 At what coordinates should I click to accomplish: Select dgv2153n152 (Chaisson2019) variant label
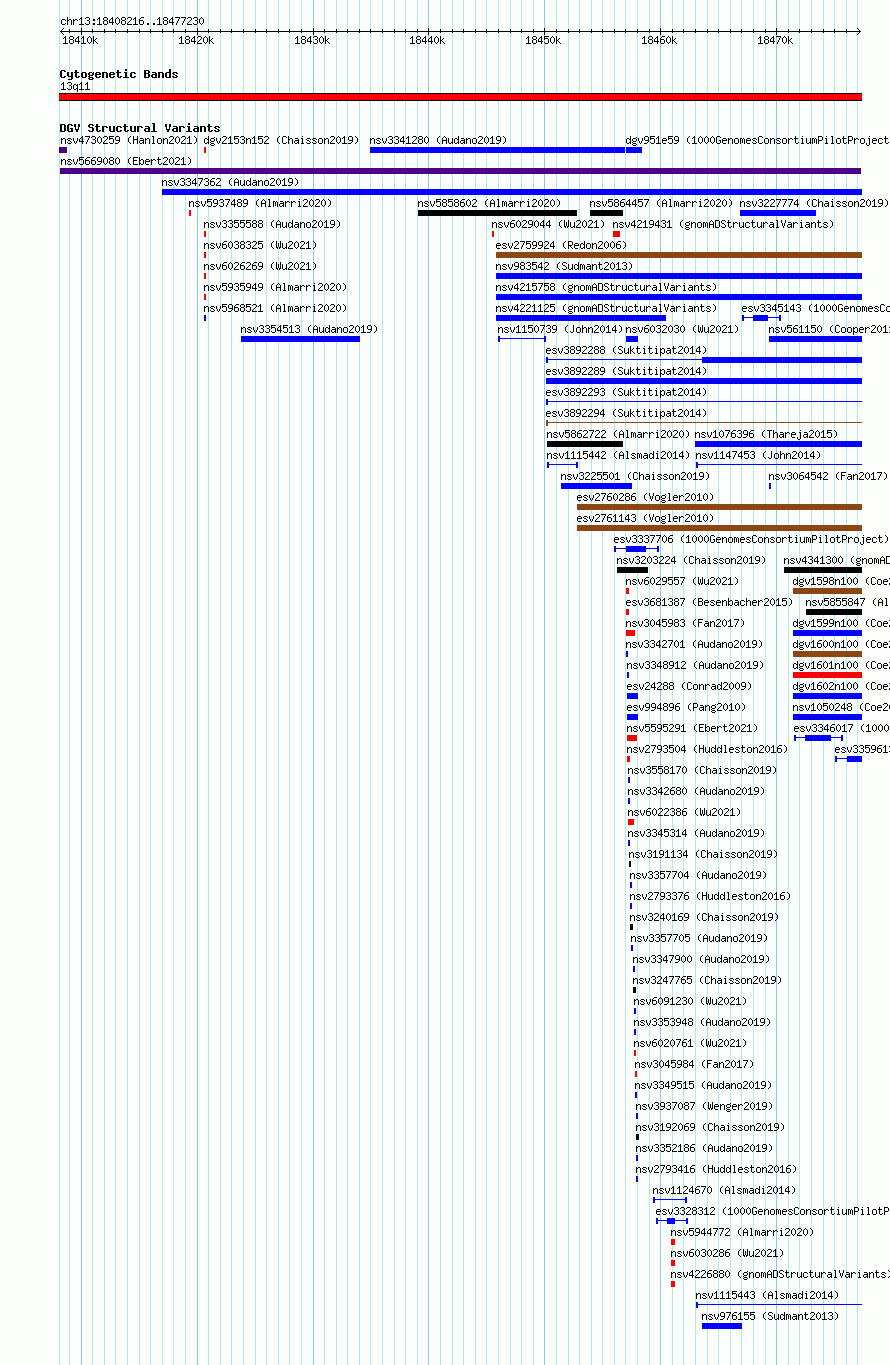pos(281,140)
